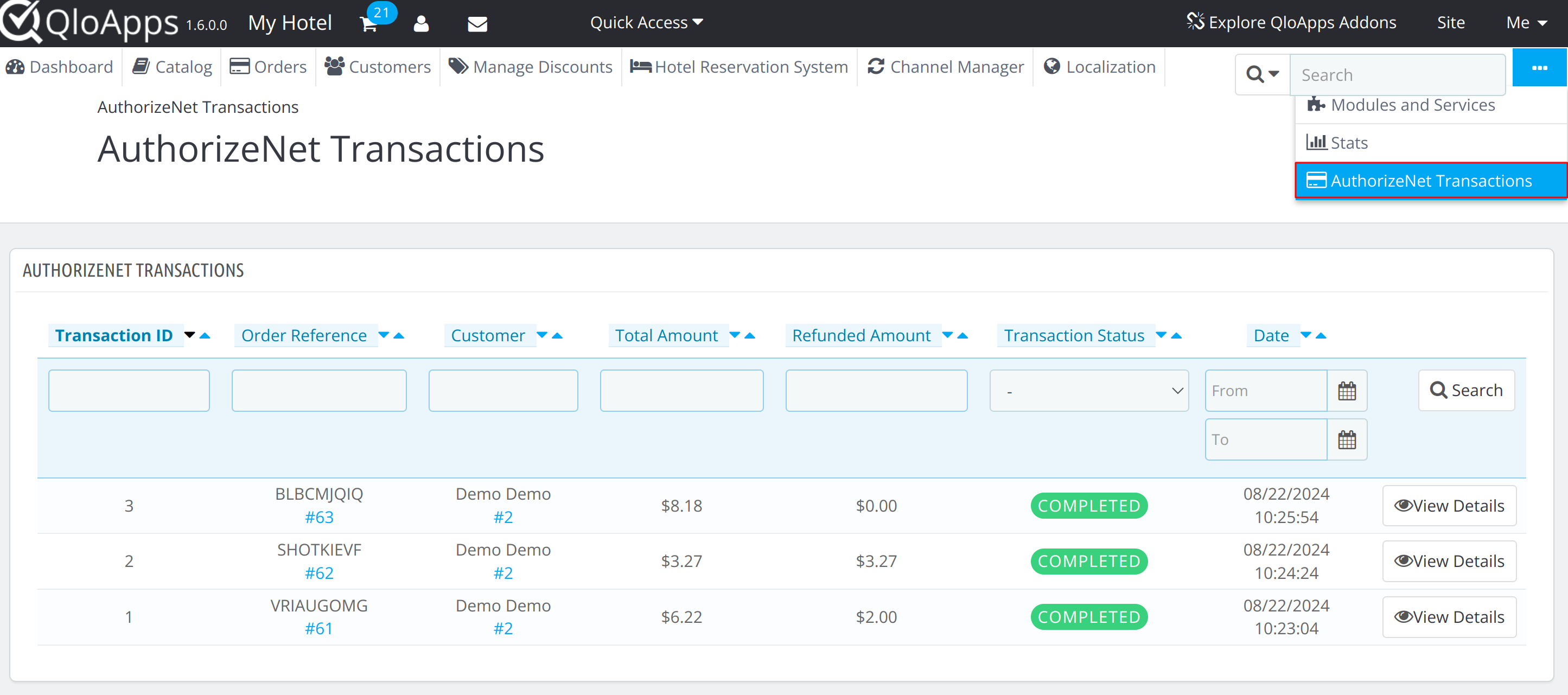Open the Transaction Status filter dropdown
1568x695 pixels.
(1089, 391)
